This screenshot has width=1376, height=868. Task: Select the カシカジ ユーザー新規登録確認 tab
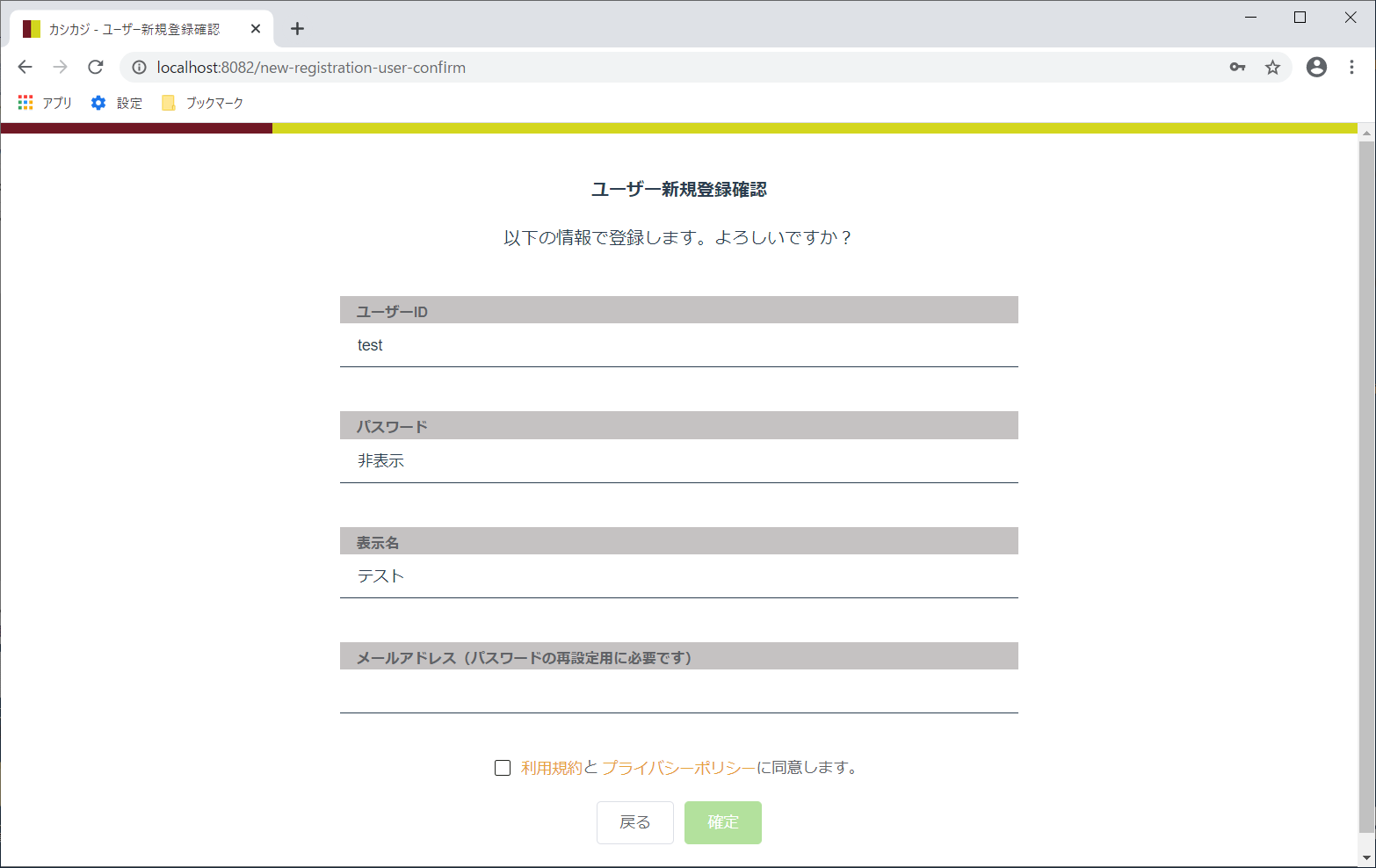(x=141, y=29)
